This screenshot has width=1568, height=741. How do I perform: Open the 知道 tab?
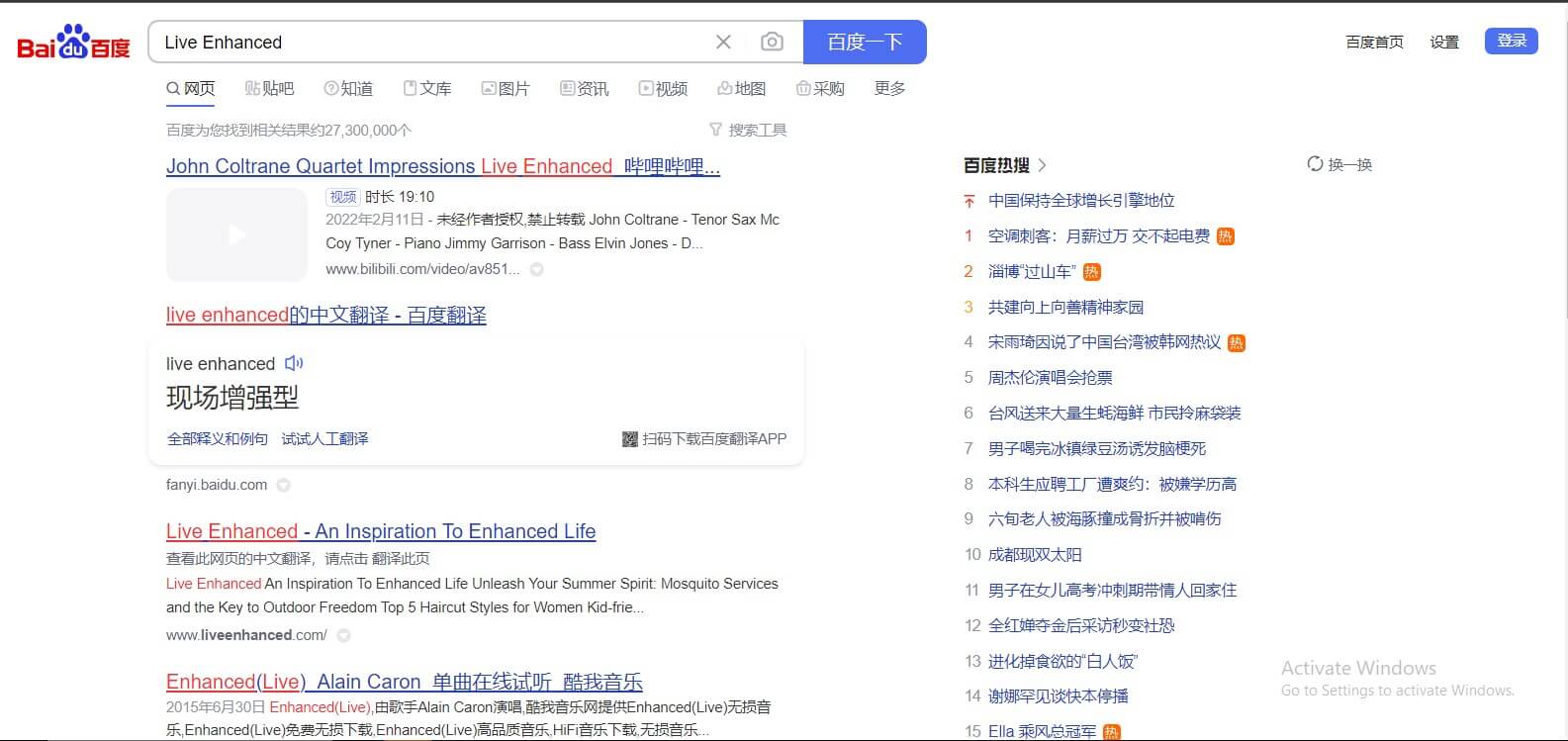[x=348, y=88]
